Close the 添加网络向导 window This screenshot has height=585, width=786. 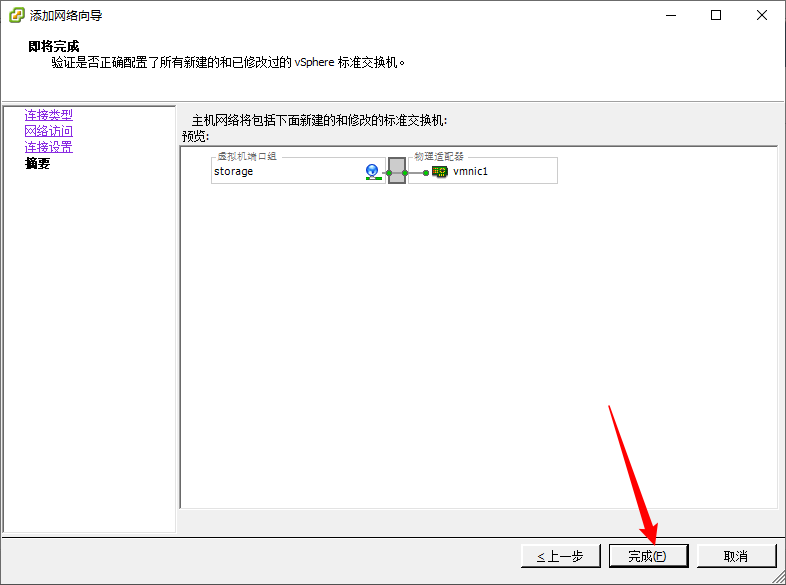tap(762, 15)
